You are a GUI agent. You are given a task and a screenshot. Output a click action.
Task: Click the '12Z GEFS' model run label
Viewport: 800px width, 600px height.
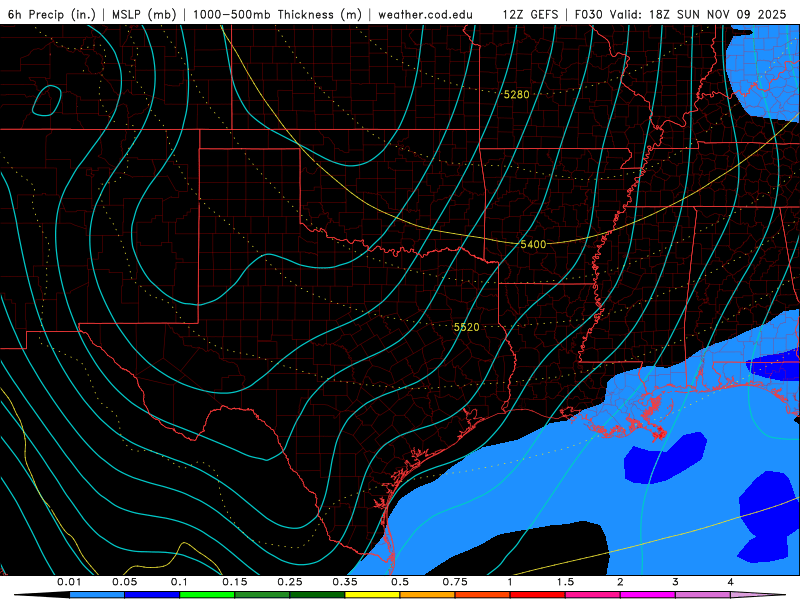[x=530, y=14]
